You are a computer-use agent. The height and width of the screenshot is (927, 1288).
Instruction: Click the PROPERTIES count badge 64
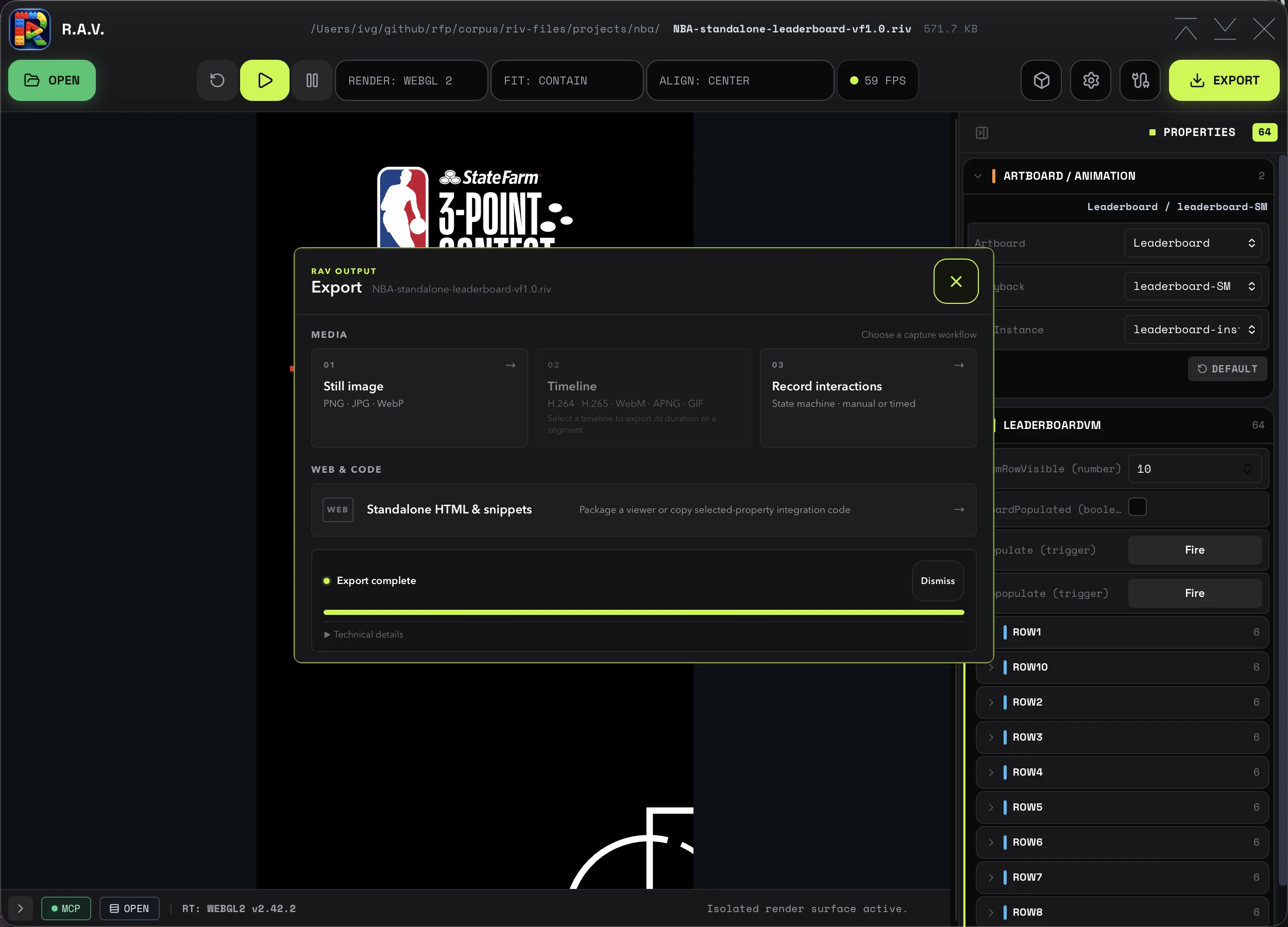click(1264, 132)
